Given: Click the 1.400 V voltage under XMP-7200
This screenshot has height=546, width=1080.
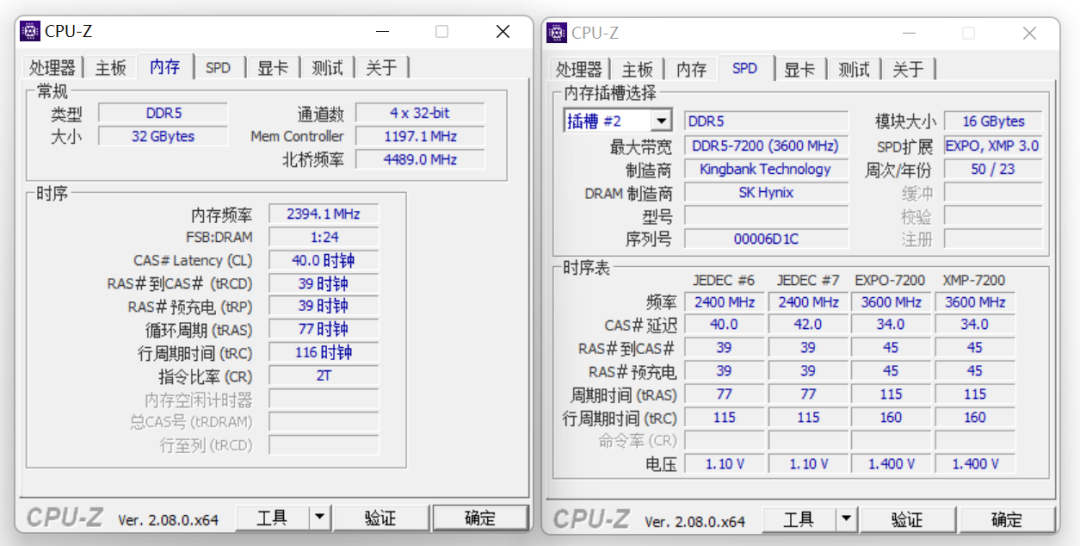Looking at the screenshot, I should (975, 464).
